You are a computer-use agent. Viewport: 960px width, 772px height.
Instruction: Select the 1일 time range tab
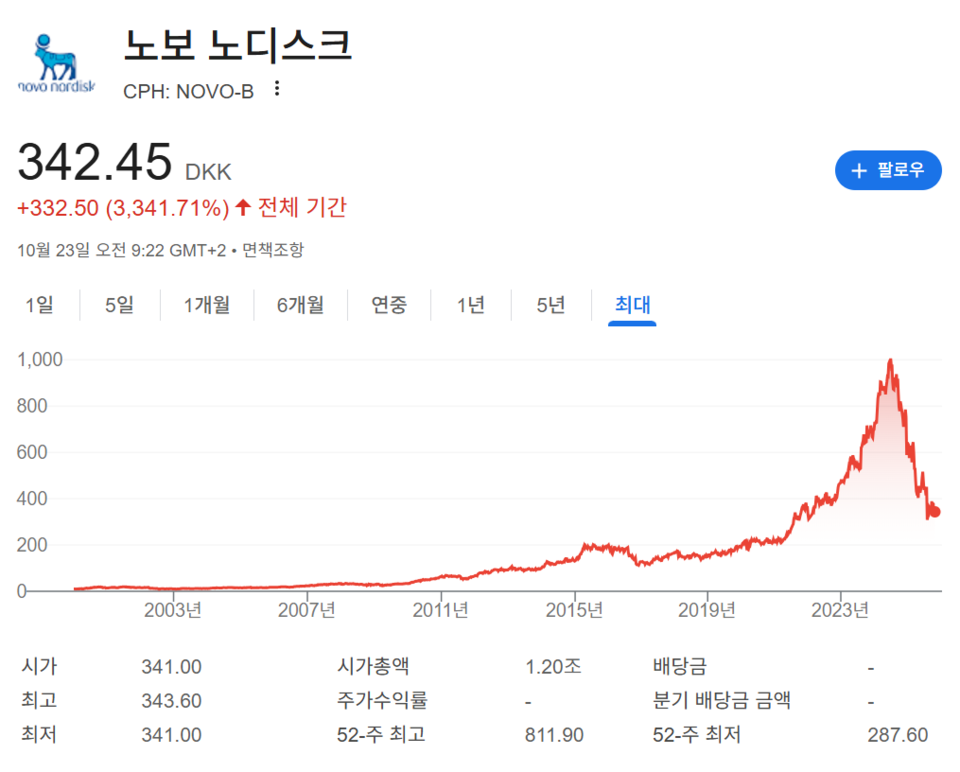tap(40, 305)
